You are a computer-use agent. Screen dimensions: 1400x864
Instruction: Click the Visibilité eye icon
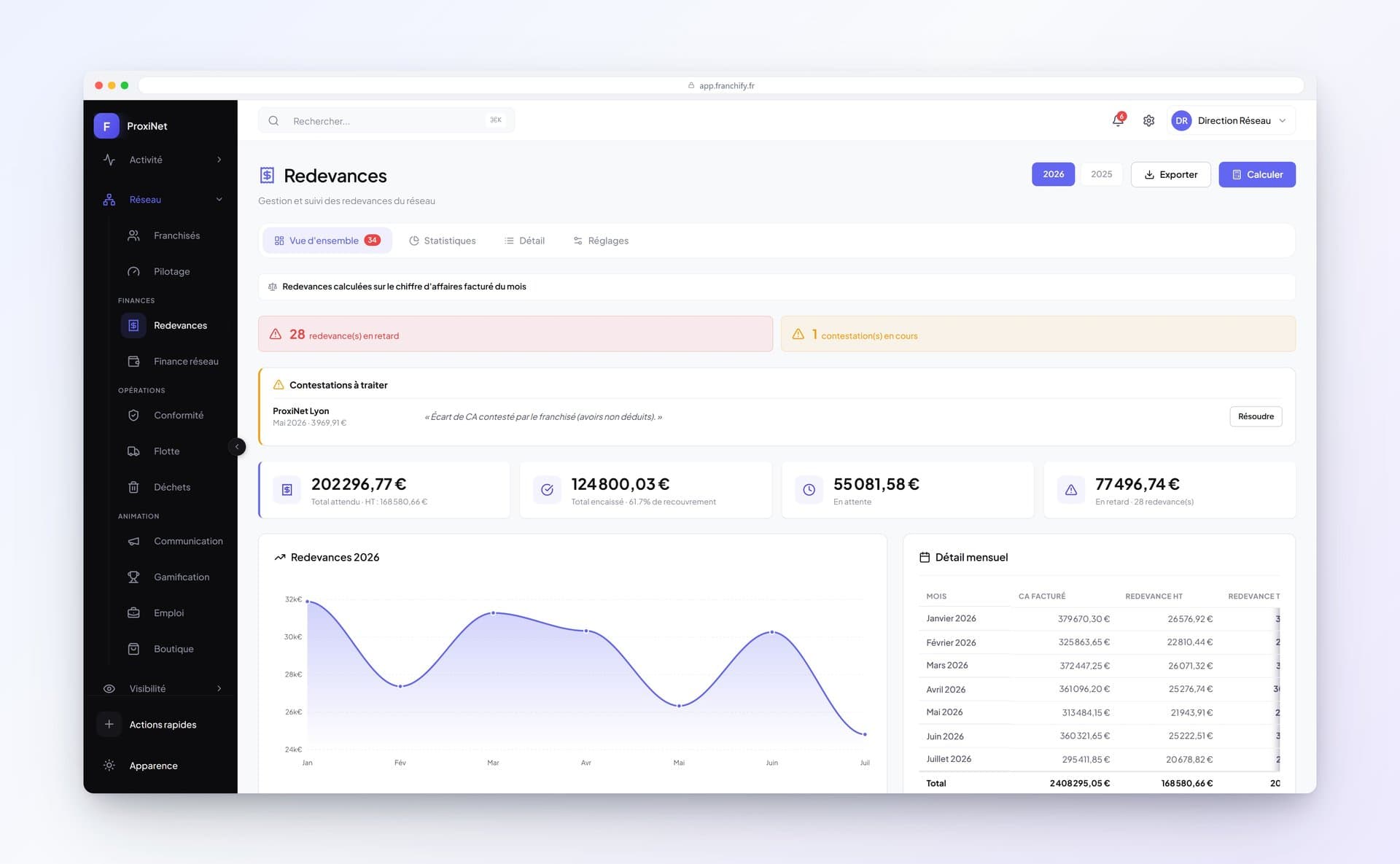pos(109,688)
